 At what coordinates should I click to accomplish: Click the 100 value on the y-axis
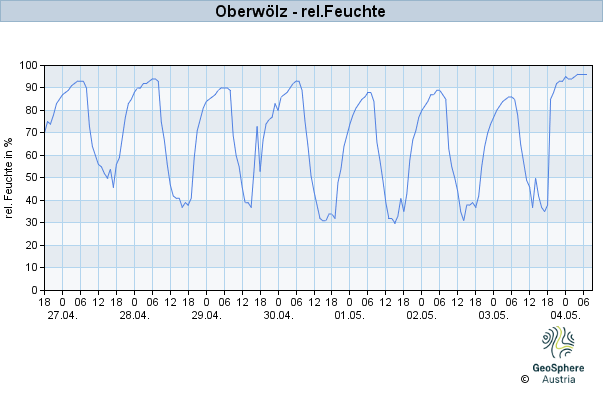(x=28, y=65)
